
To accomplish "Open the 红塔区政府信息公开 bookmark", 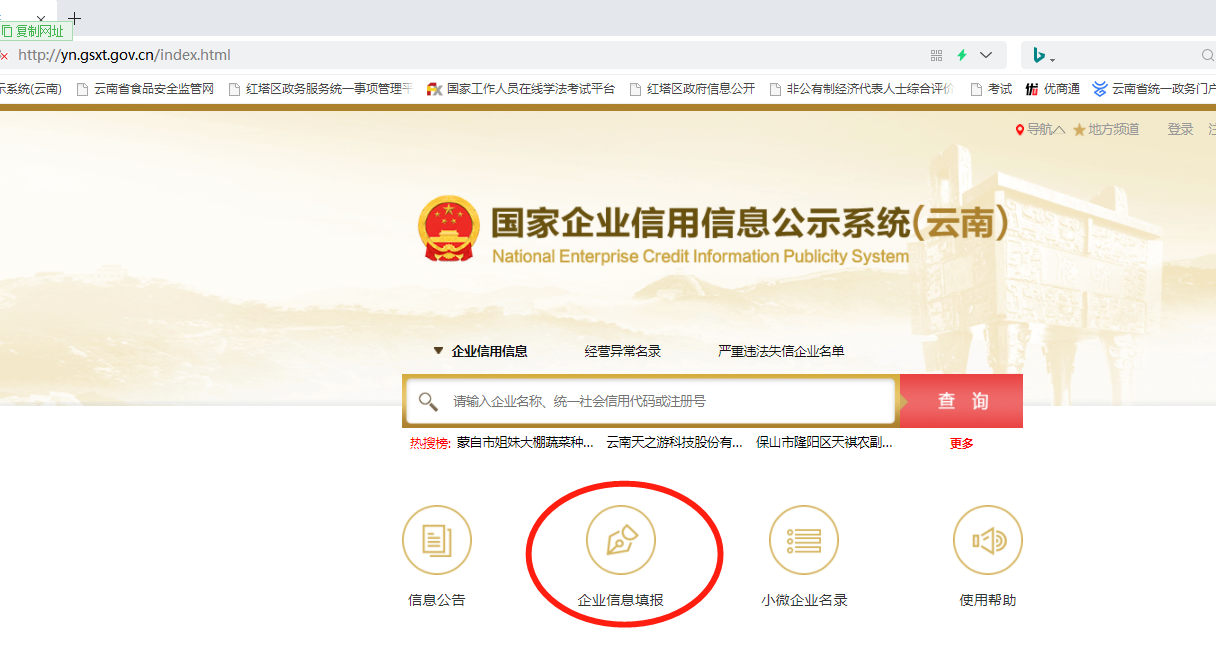I will point(692,89).
